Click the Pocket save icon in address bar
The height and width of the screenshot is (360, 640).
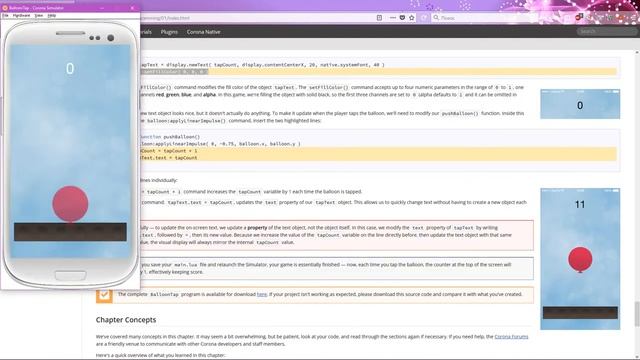pos(402,18)
